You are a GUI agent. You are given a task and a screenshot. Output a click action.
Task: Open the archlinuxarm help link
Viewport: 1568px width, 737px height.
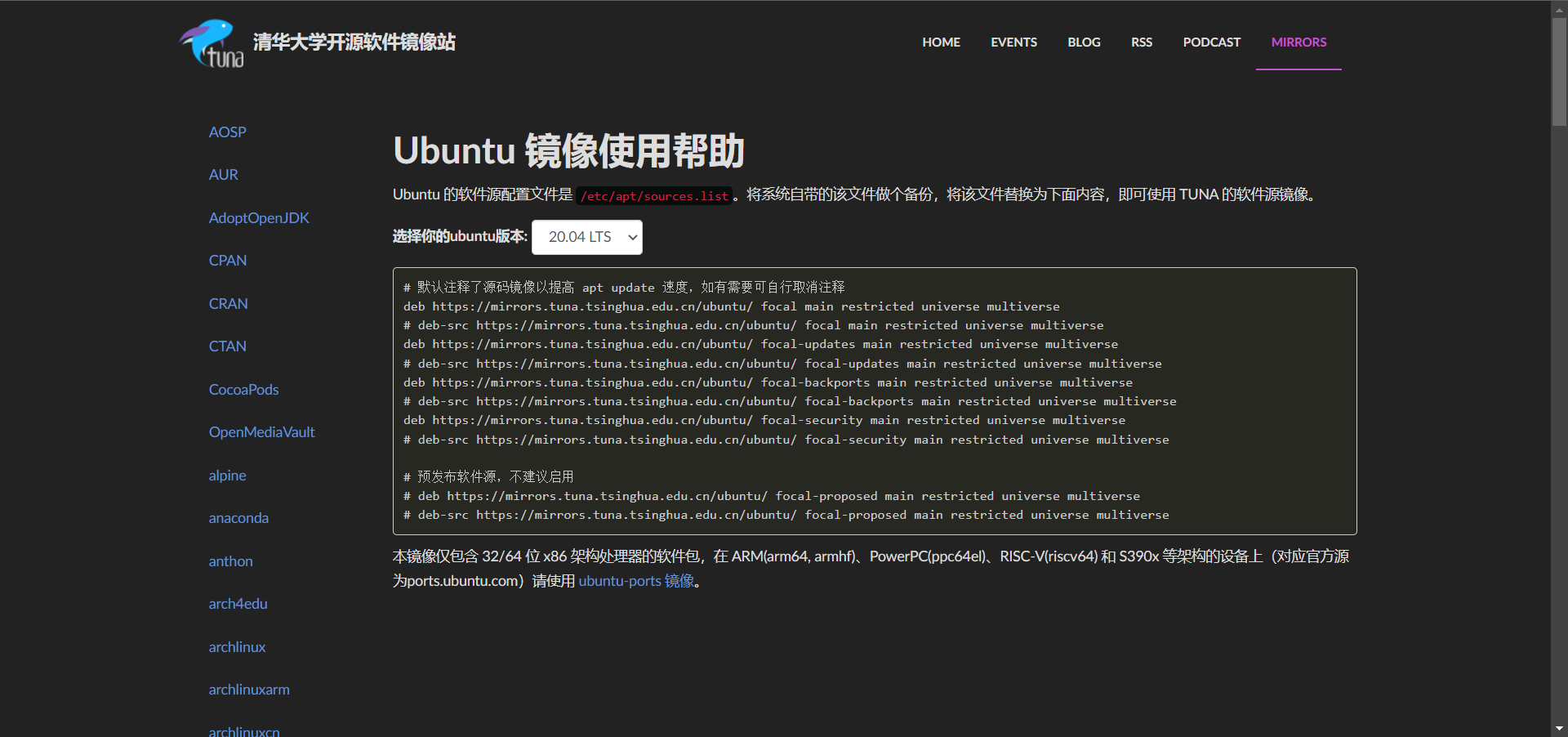pyautogui.click(x=249, y=690)
